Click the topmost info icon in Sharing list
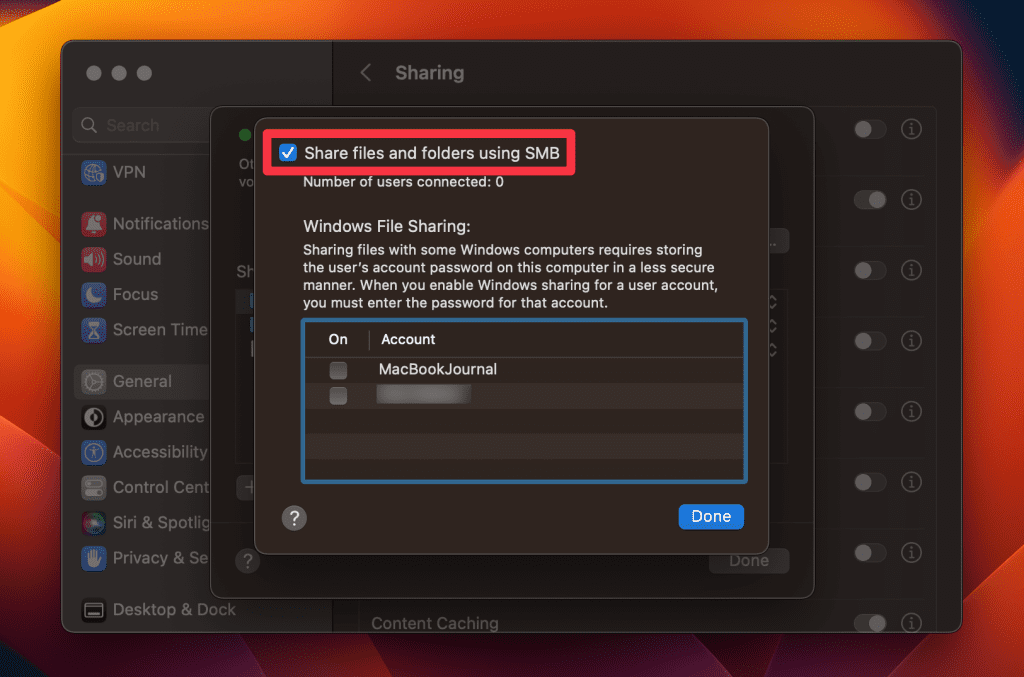 (911, 129)
